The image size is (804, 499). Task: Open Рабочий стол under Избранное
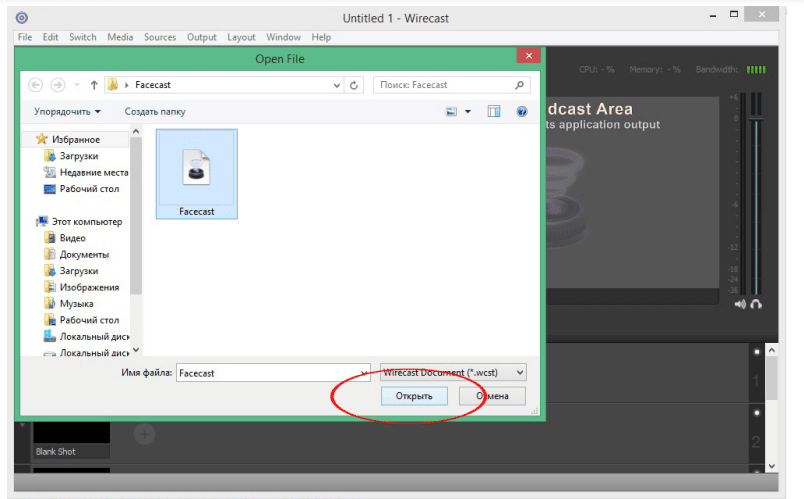click(82, 189)
